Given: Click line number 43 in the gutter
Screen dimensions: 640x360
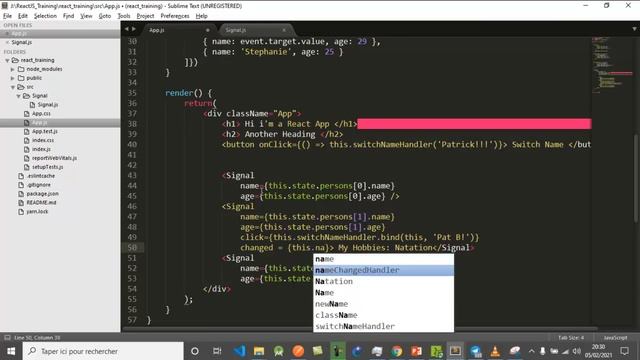Looking at the screenshot, I should tap(132, 176).
